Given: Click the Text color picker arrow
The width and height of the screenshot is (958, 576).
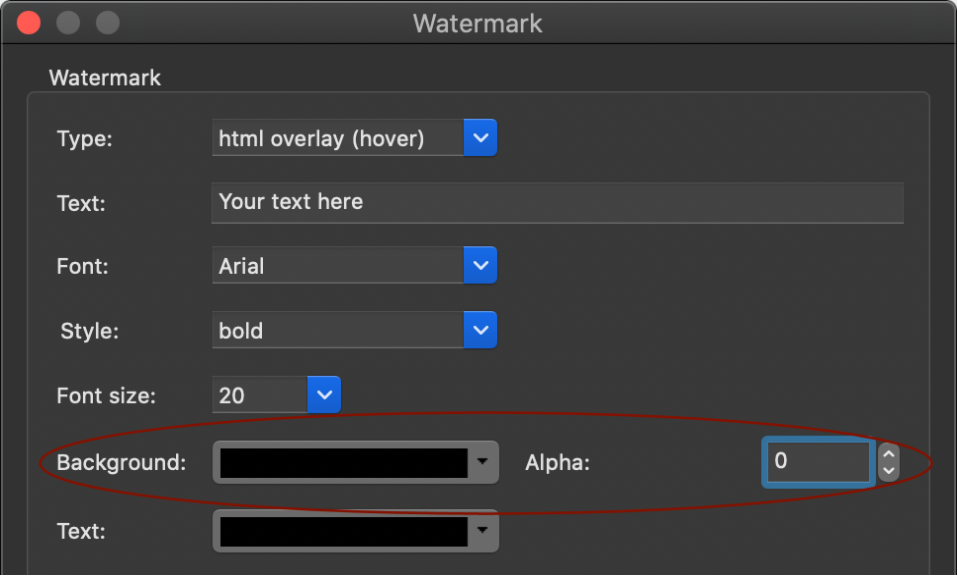Looking at the screenshot, I should click(483, 530).
